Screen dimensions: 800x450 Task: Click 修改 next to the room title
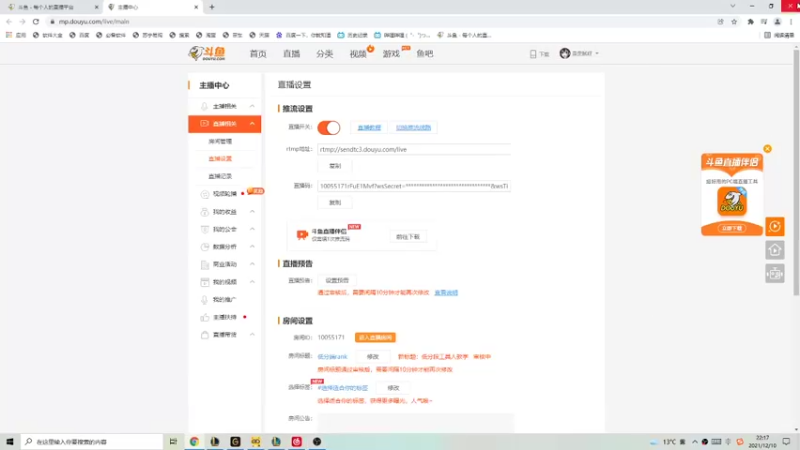373,357
